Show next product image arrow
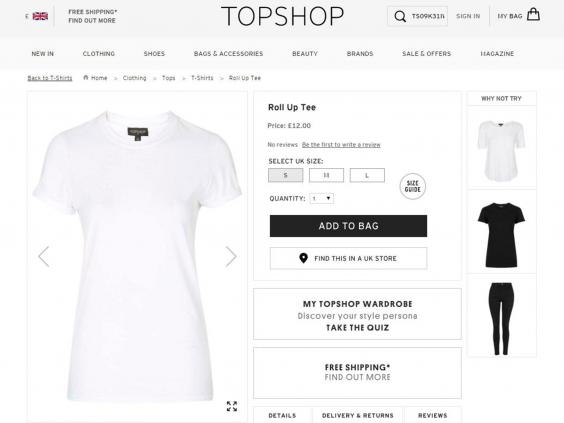 click(231, 256)
